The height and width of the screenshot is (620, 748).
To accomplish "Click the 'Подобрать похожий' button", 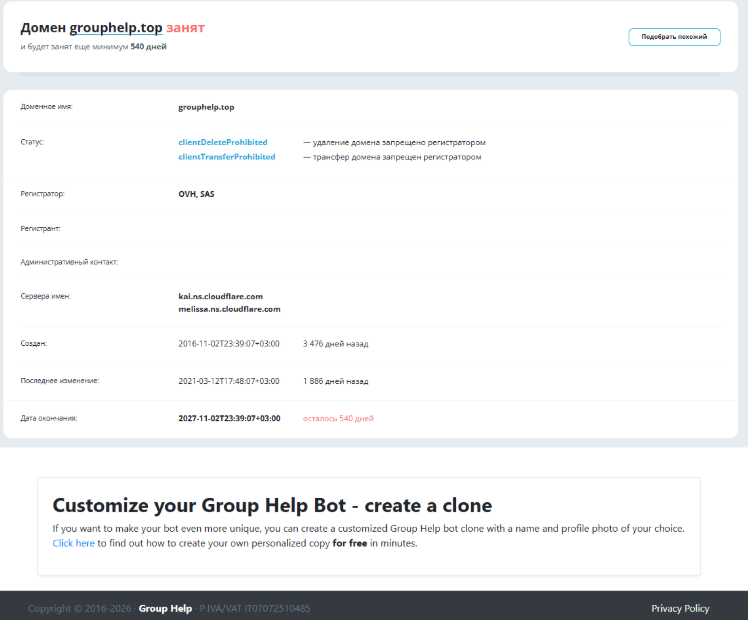I will coord(674,37).
